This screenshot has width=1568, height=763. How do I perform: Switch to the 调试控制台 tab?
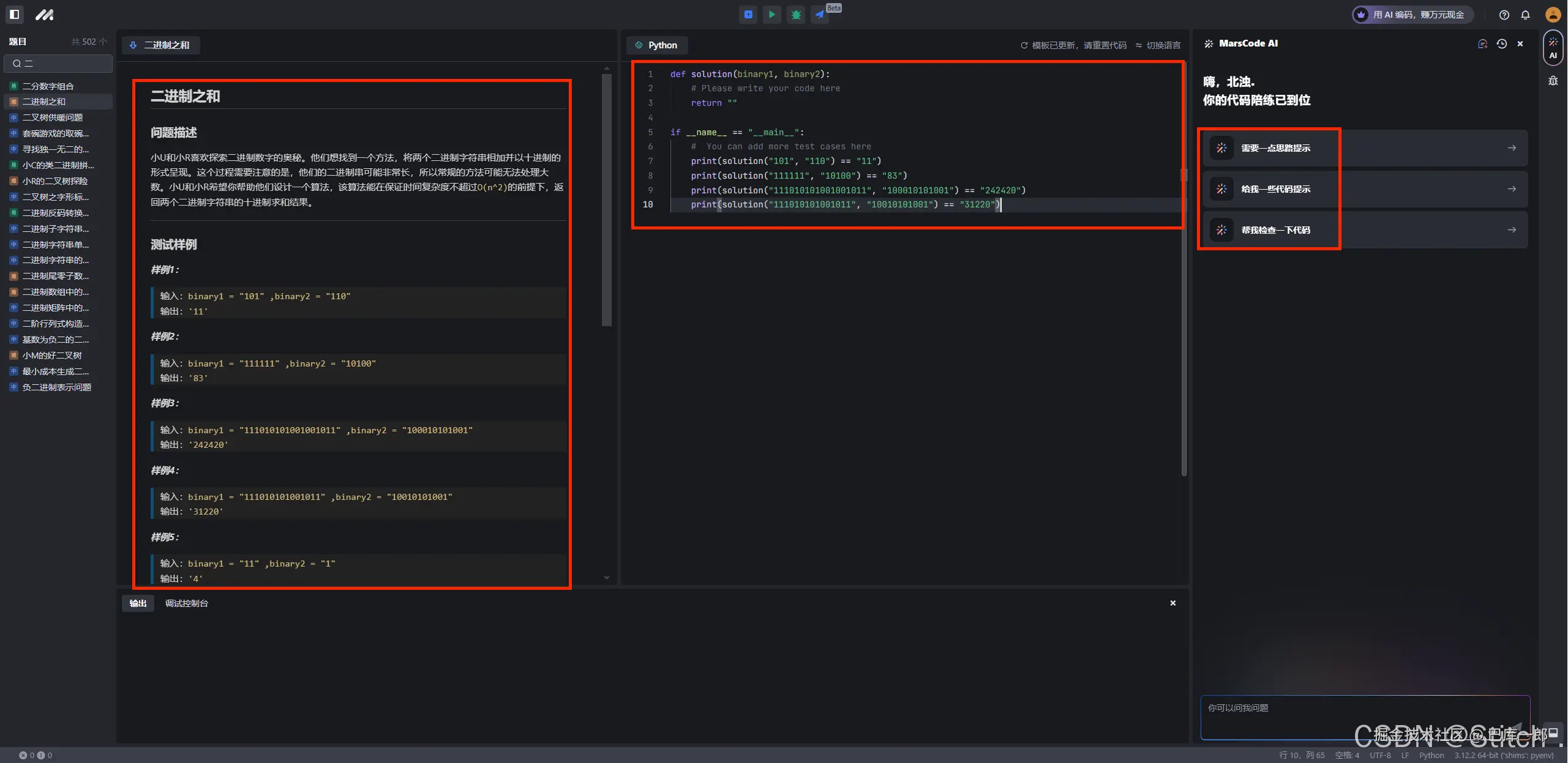[186, 603]
